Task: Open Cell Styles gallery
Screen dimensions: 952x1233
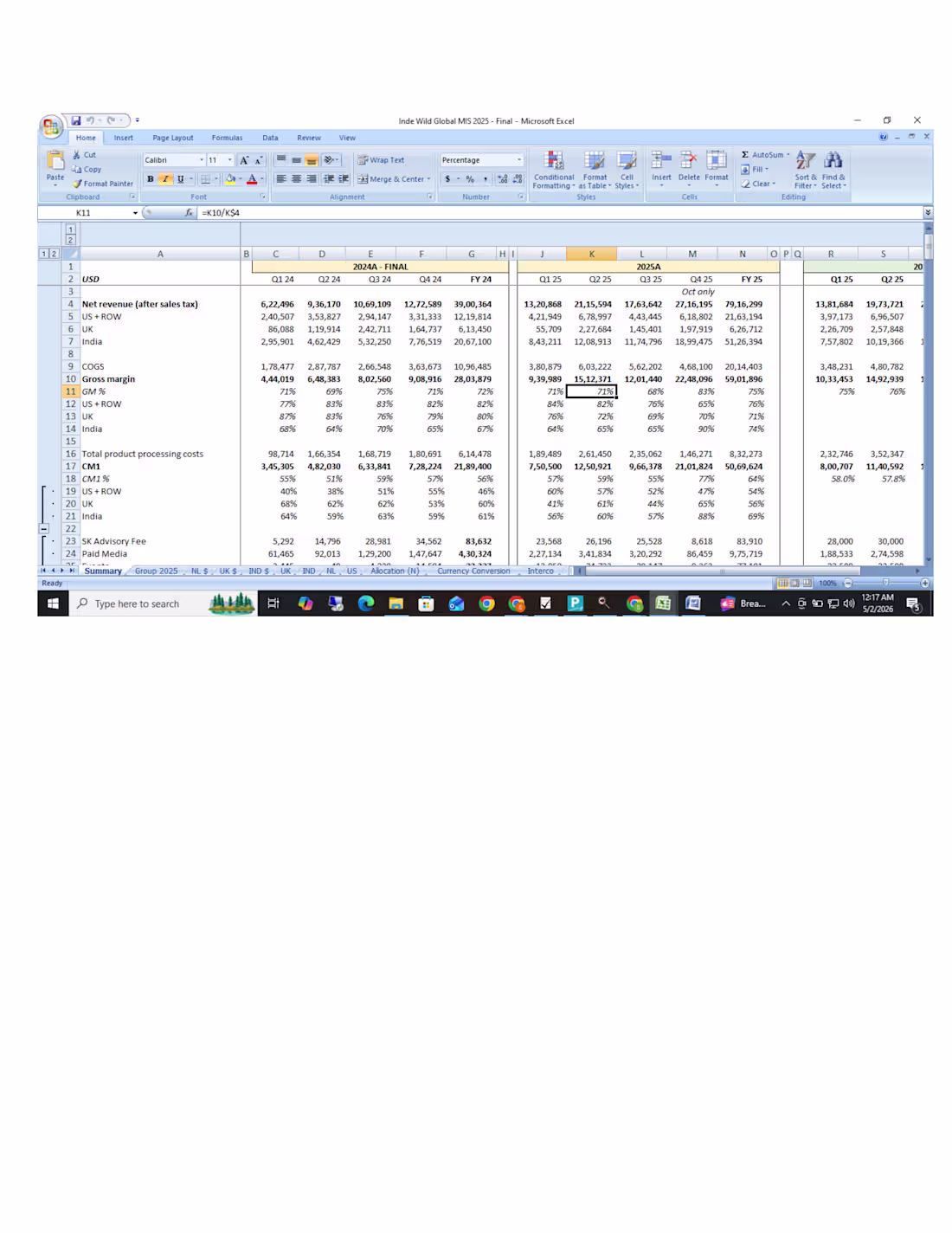Action: [x=627, y=170]
